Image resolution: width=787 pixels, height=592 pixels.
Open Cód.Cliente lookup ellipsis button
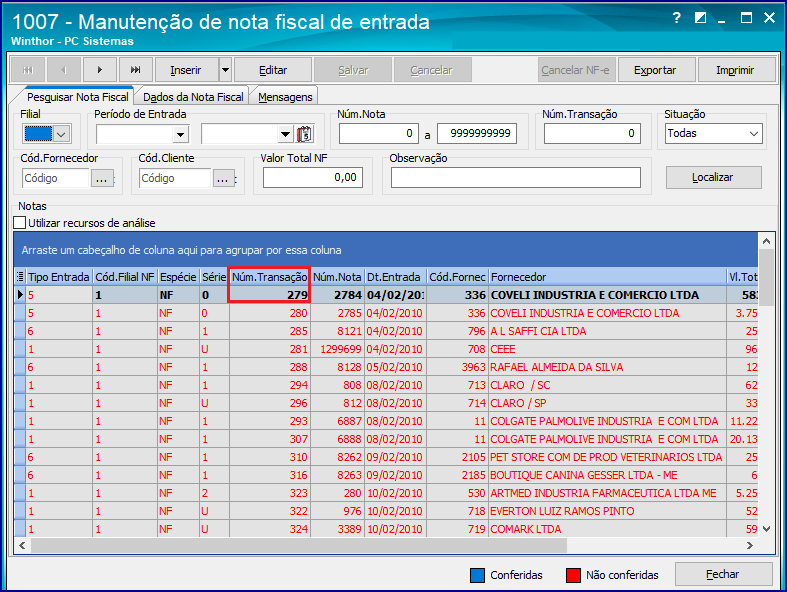coord(223,178)
